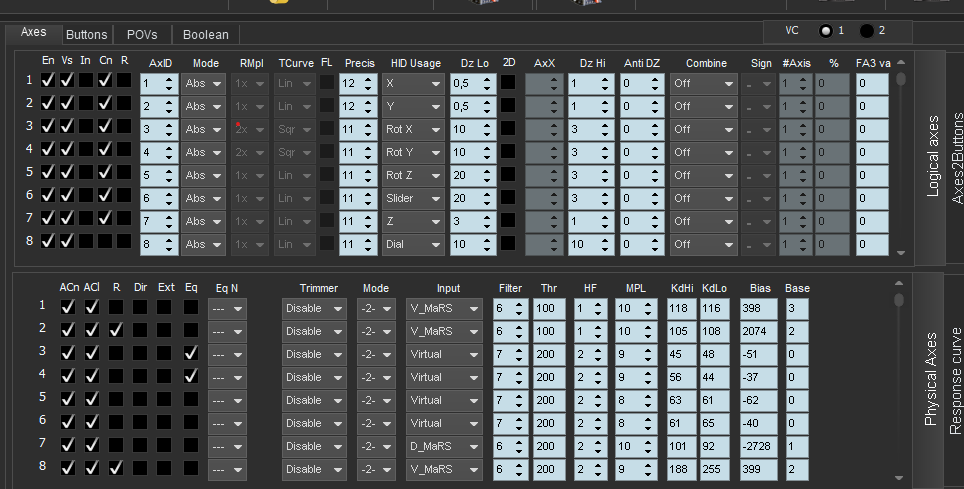Open the POVs tab
This screenshot has height=489, width=964.
coord(142,35)
